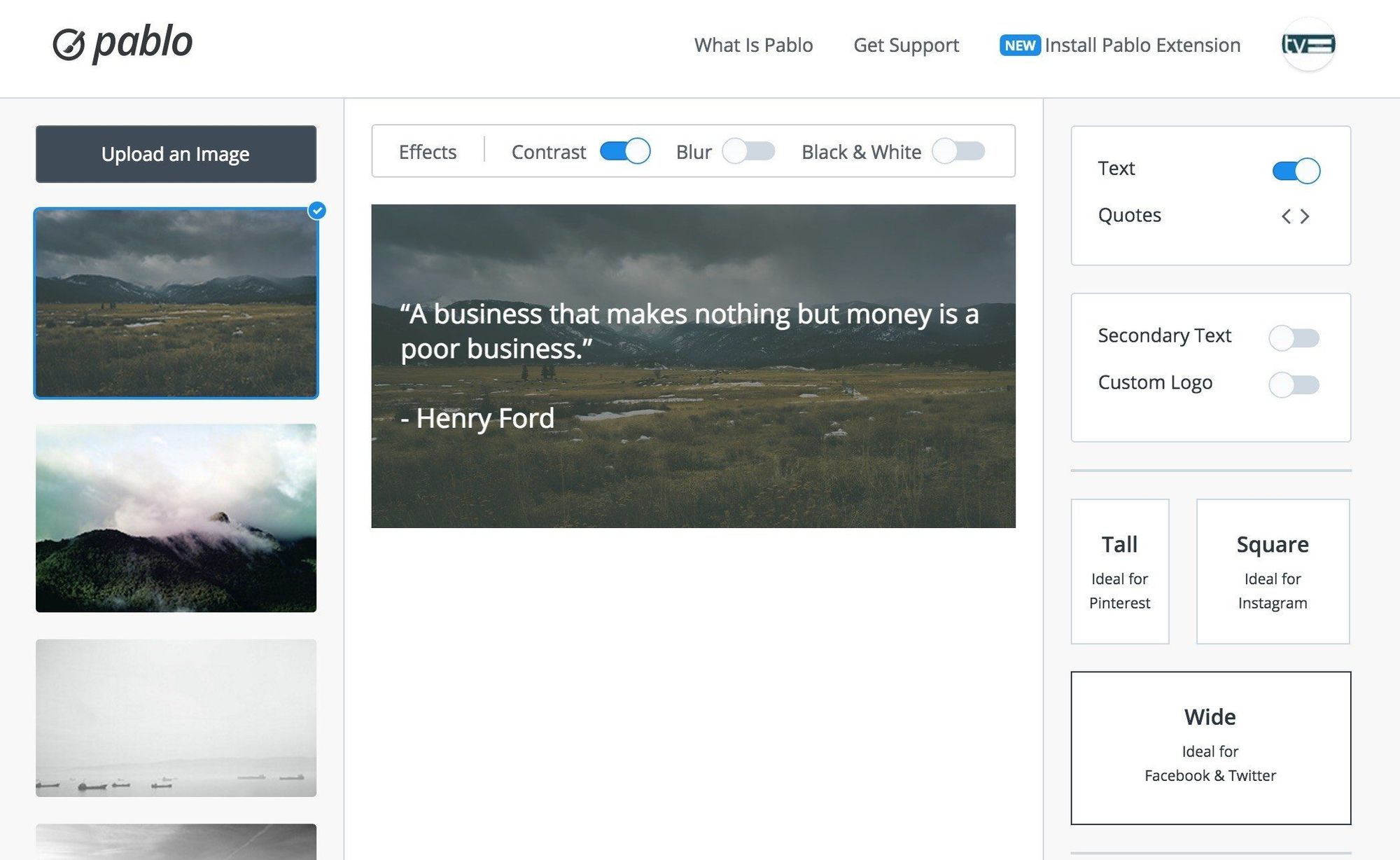Click the Blur label

coord(693,152)
